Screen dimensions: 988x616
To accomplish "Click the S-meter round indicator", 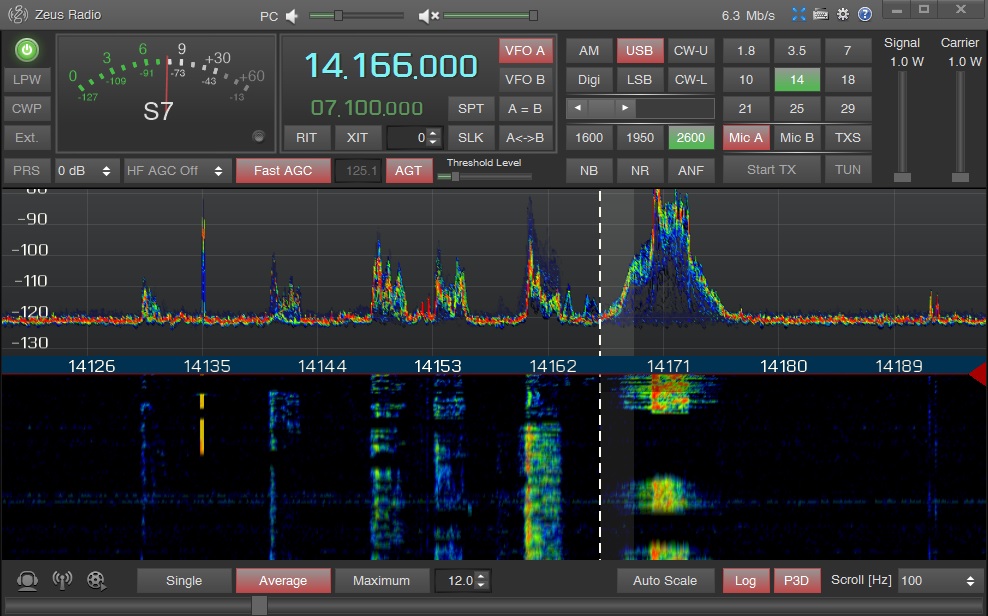I will [258, 136].
